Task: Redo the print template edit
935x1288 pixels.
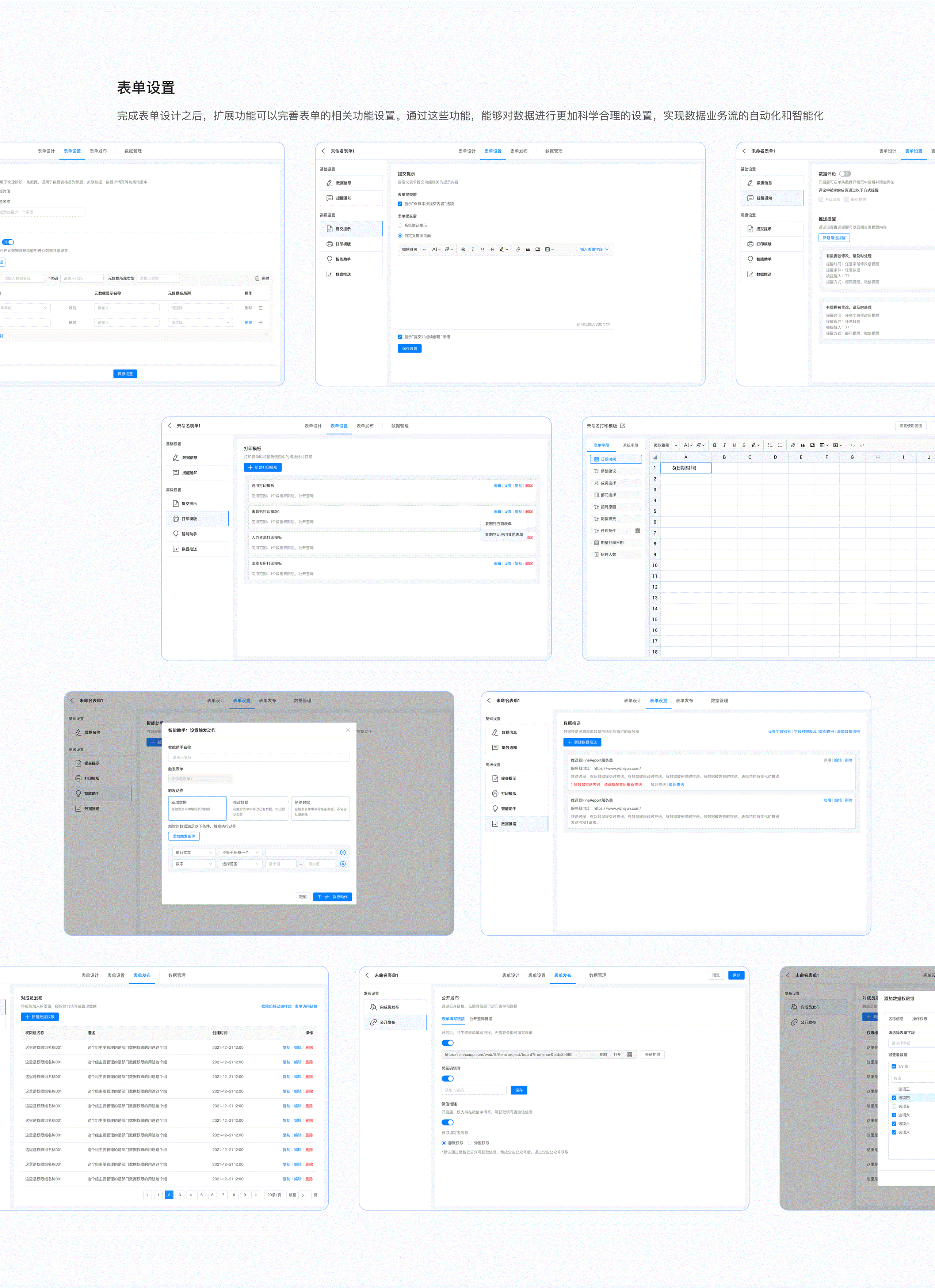Action: click(x=862, y=445)
